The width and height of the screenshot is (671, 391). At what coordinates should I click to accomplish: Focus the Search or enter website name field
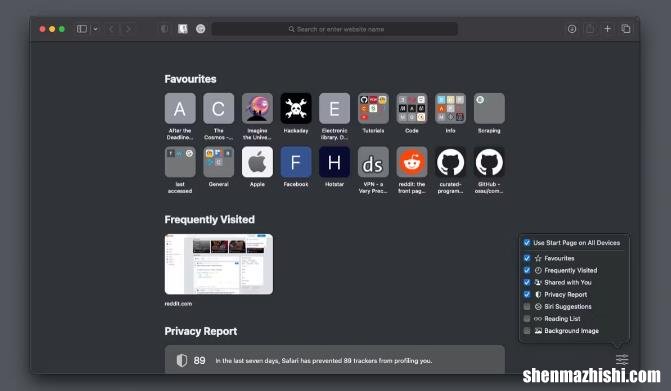[335, 29]
